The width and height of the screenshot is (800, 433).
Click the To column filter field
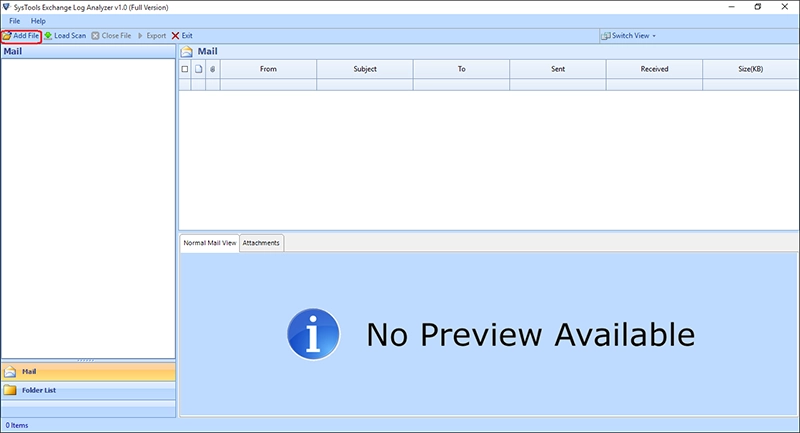tap(461, 85)
